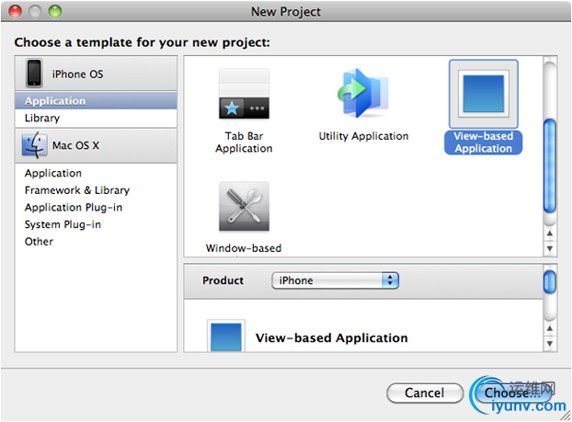The image size is (572, 422).
Task: Select Application under Mac OS X
Action: point(96,173)
